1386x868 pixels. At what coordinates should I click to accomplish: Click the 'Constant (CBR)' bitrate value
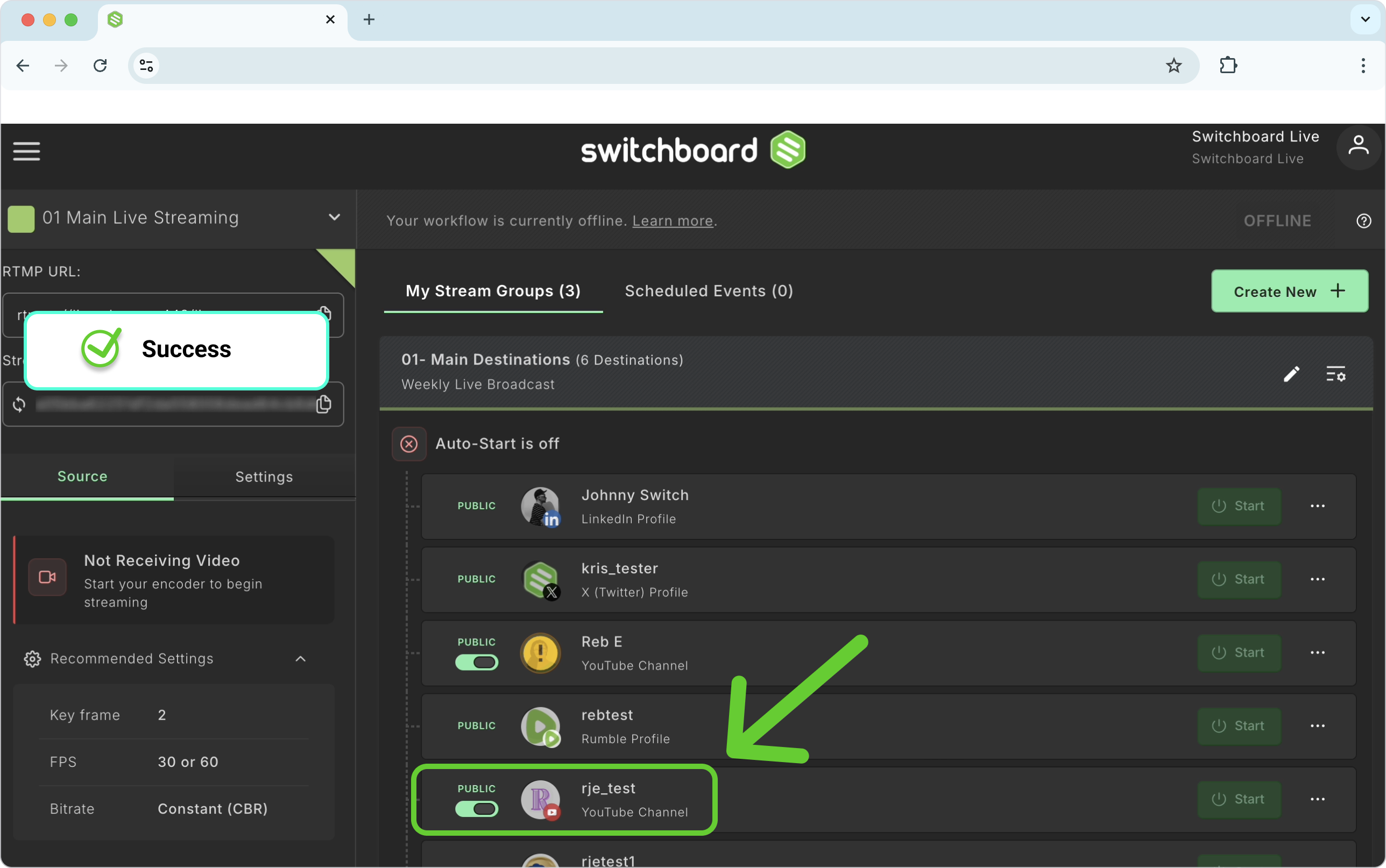point(213,809)
